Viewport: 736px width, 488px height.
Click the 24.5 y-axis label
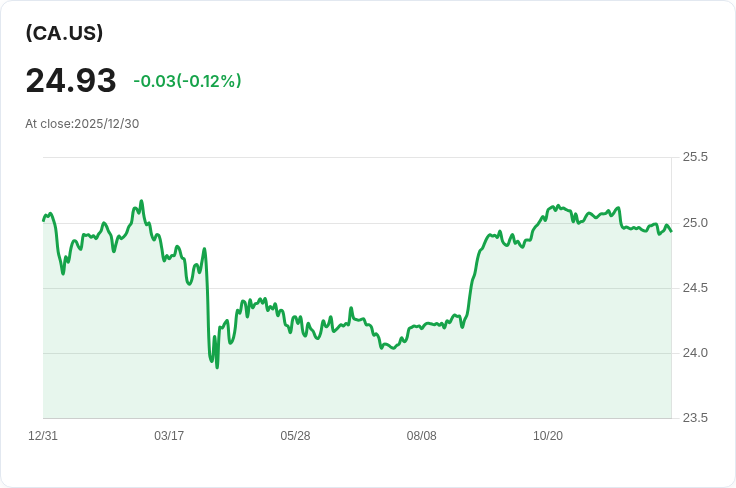[695, 288]
